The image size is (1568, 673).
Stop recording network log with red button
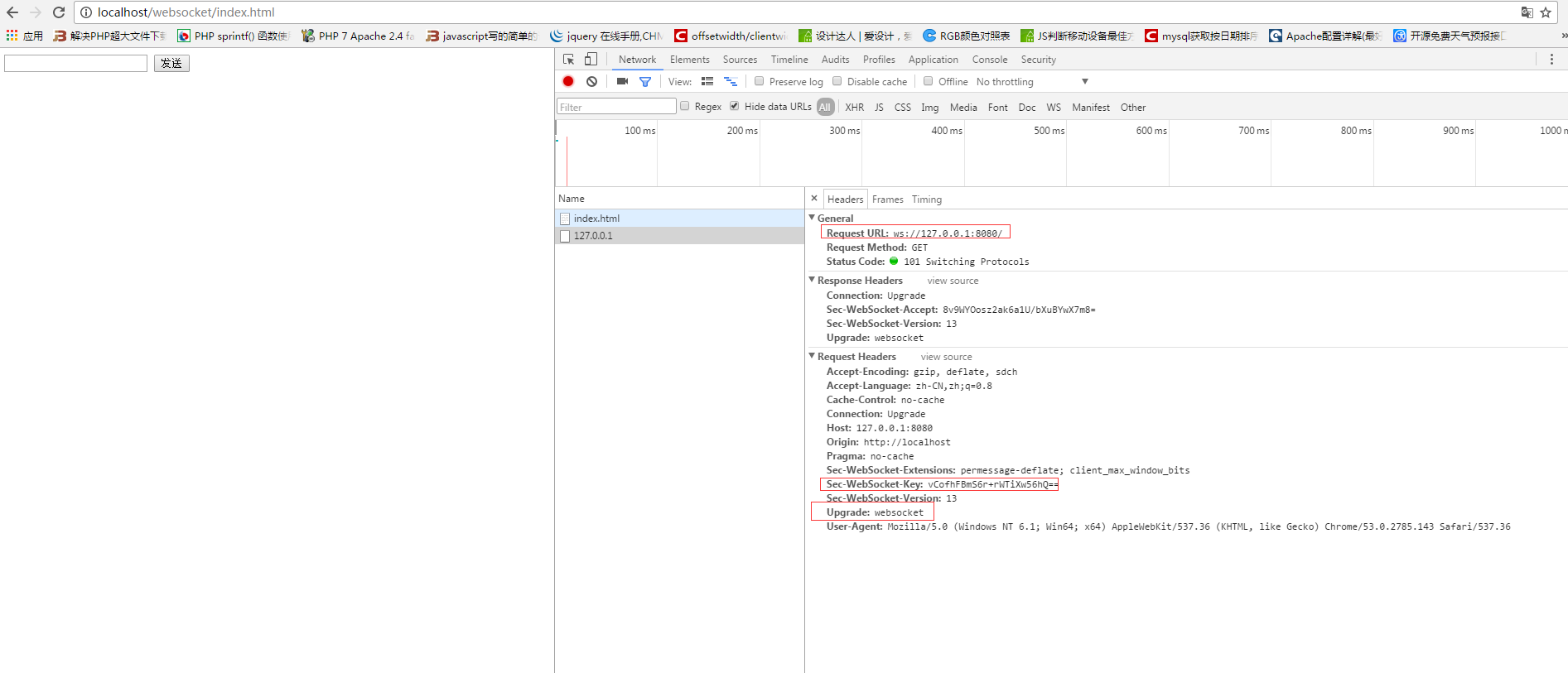[568, 81]
